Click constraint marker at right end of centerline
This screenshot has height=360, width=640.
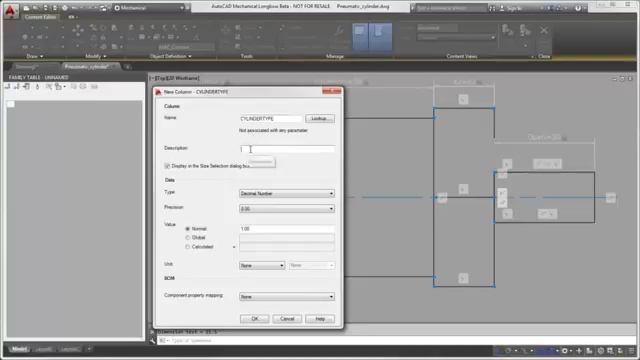click(611, 198)
